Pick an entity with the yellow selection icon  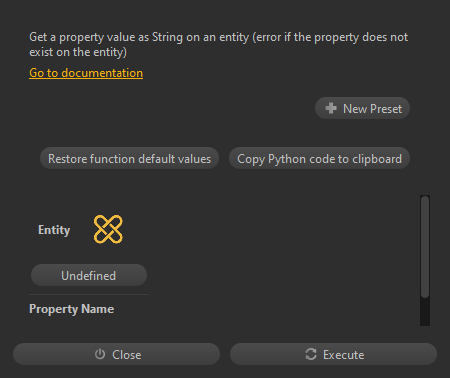[x=108, y=229]
